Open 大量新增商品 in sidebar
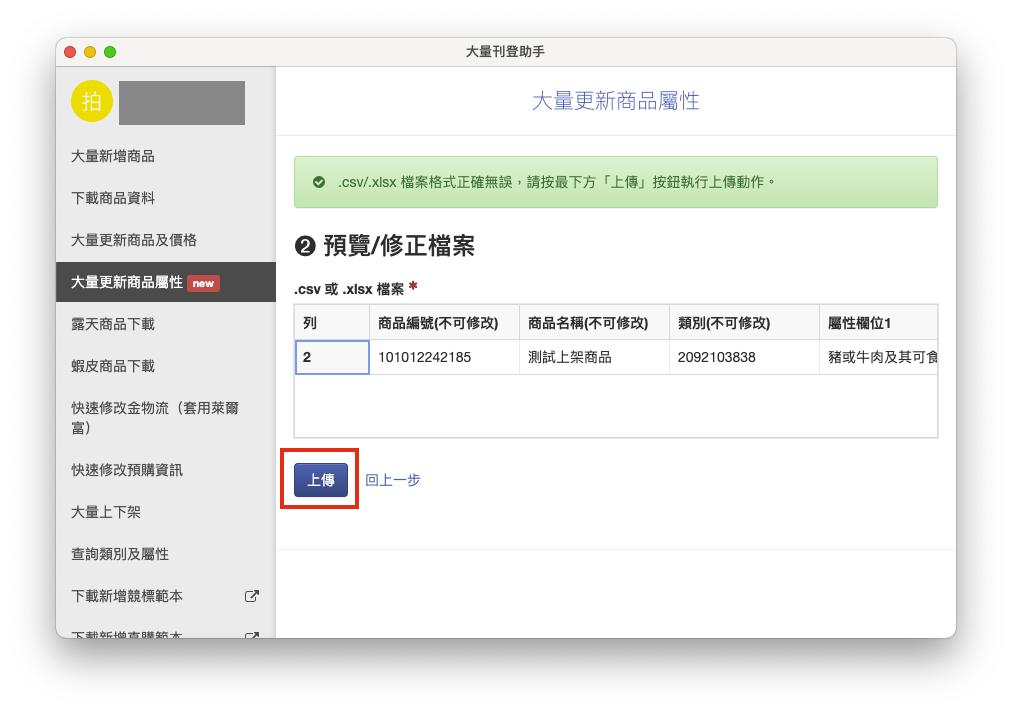The width and height of the screenshot is (1012, 712). click(113, 156)
